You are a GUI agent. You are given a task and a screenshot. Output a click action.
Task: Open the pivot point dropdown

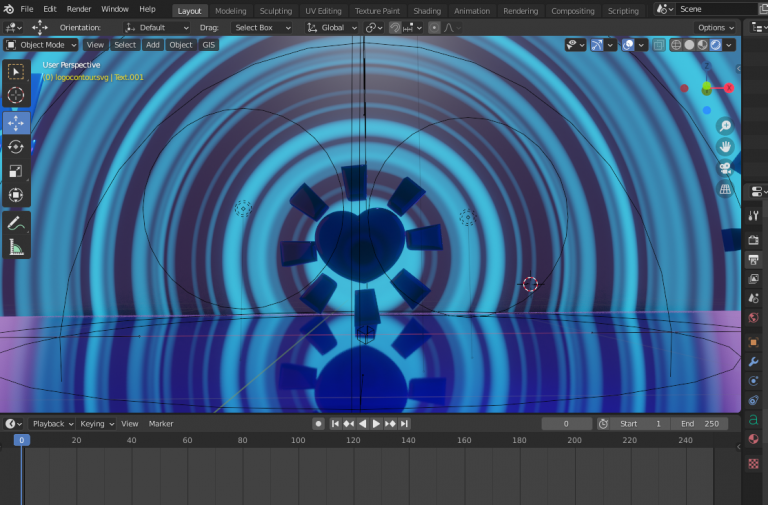click(374, 28)
